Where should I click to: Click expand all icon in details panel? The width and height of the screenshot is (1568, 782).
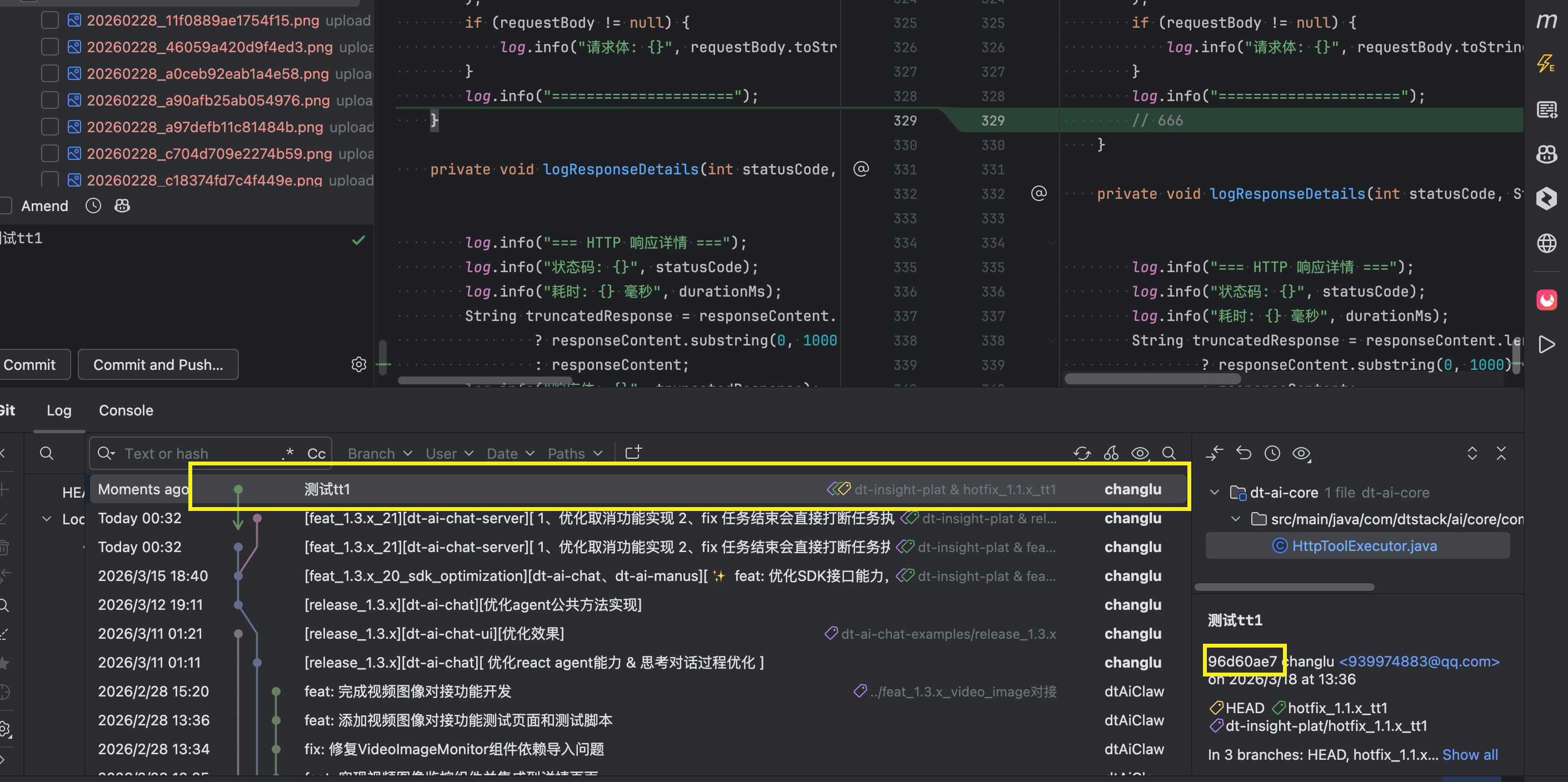point(1472,453)
